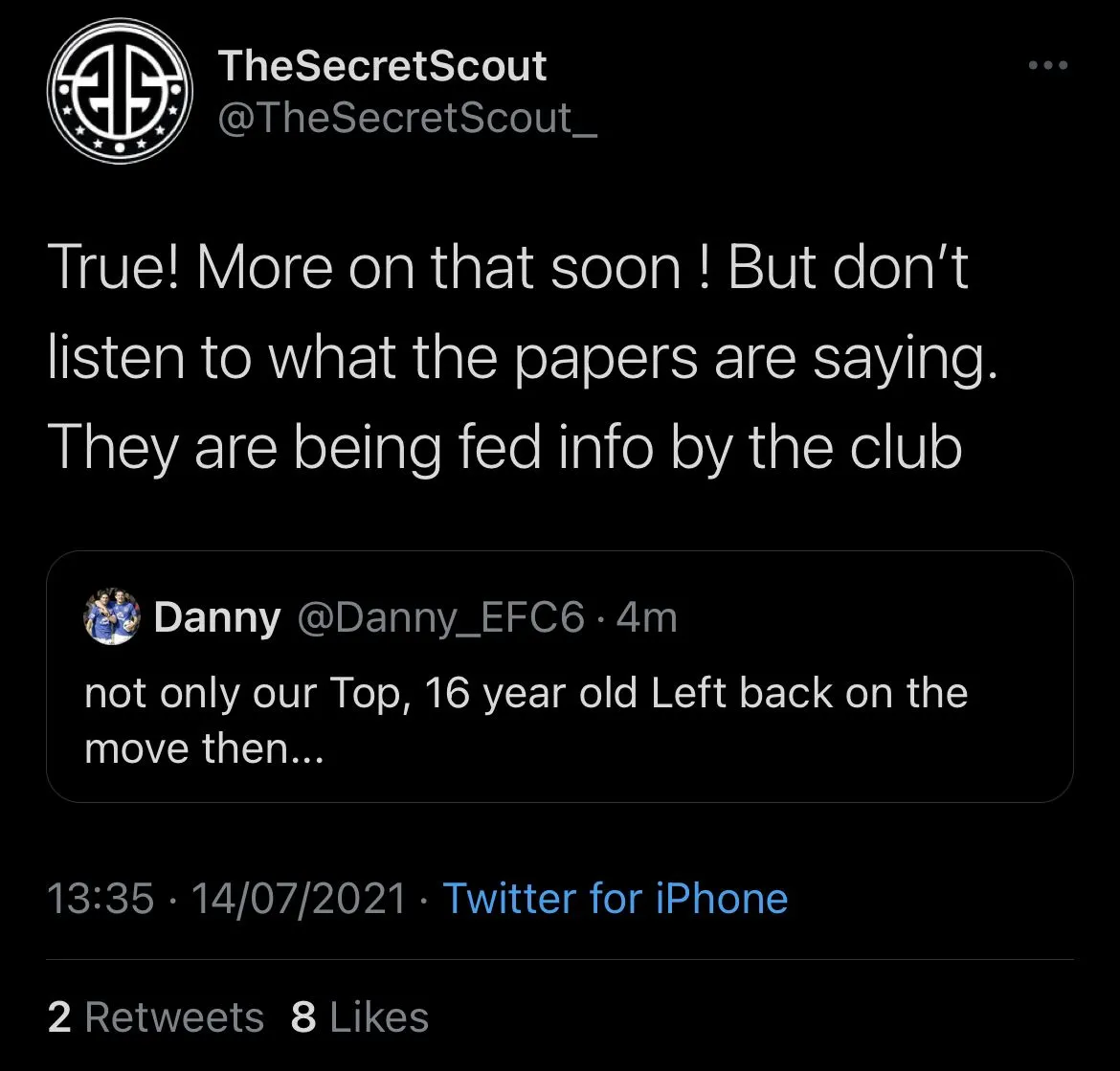Click the 13:35 tweet time

[101, 898]
